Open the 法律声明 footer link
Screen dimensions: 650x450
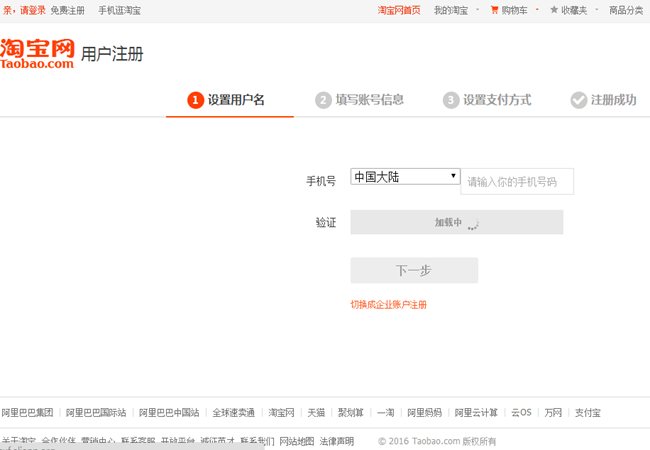[x=337, y=441]
